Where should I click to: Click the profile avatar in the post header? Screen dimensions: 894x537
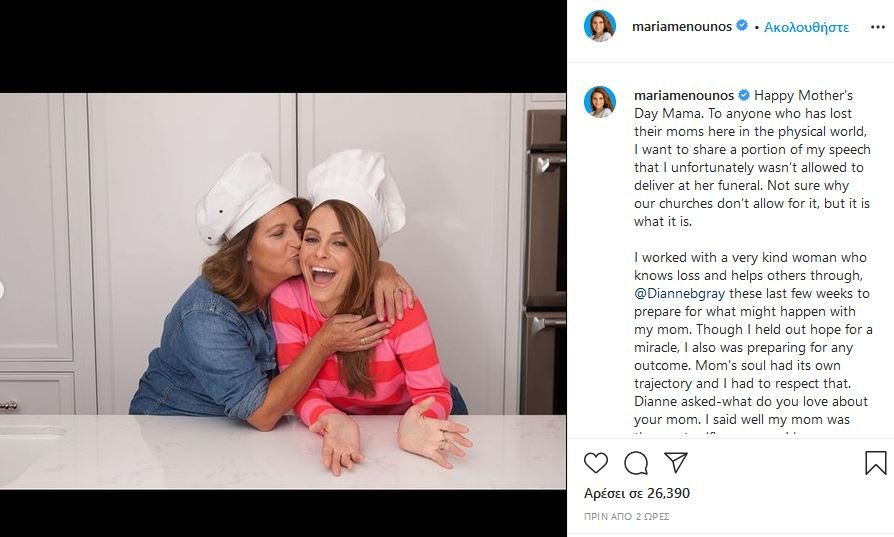600,27
